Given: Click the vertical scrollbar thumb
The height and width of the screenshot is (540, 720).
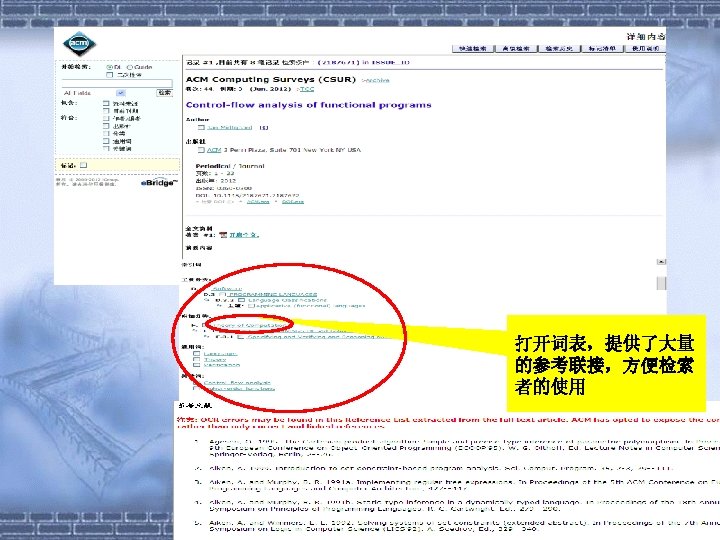Looking at the screenshot, I should click(661, 283).
